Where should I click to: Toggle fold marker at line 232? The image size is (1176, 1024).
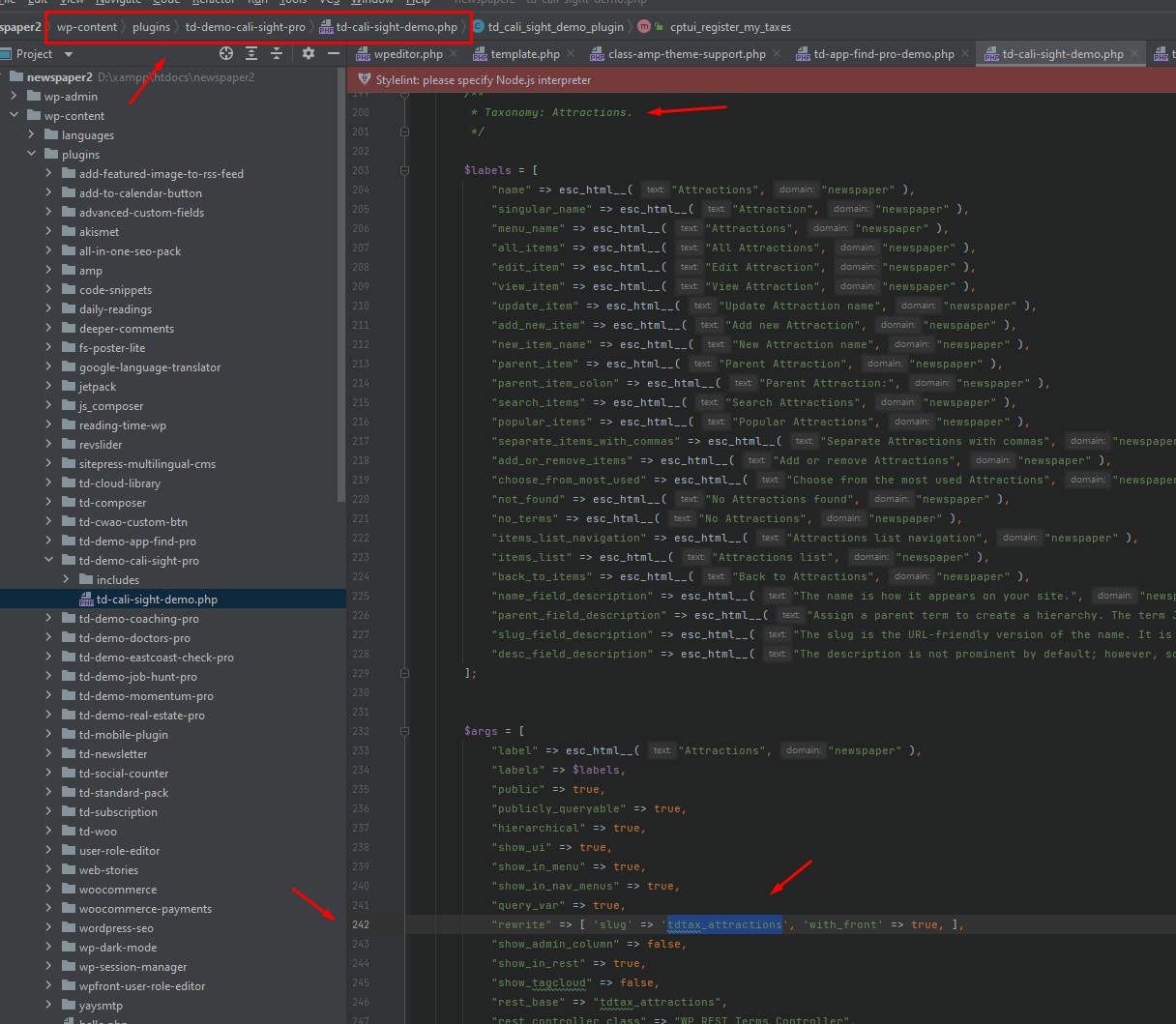404,731
